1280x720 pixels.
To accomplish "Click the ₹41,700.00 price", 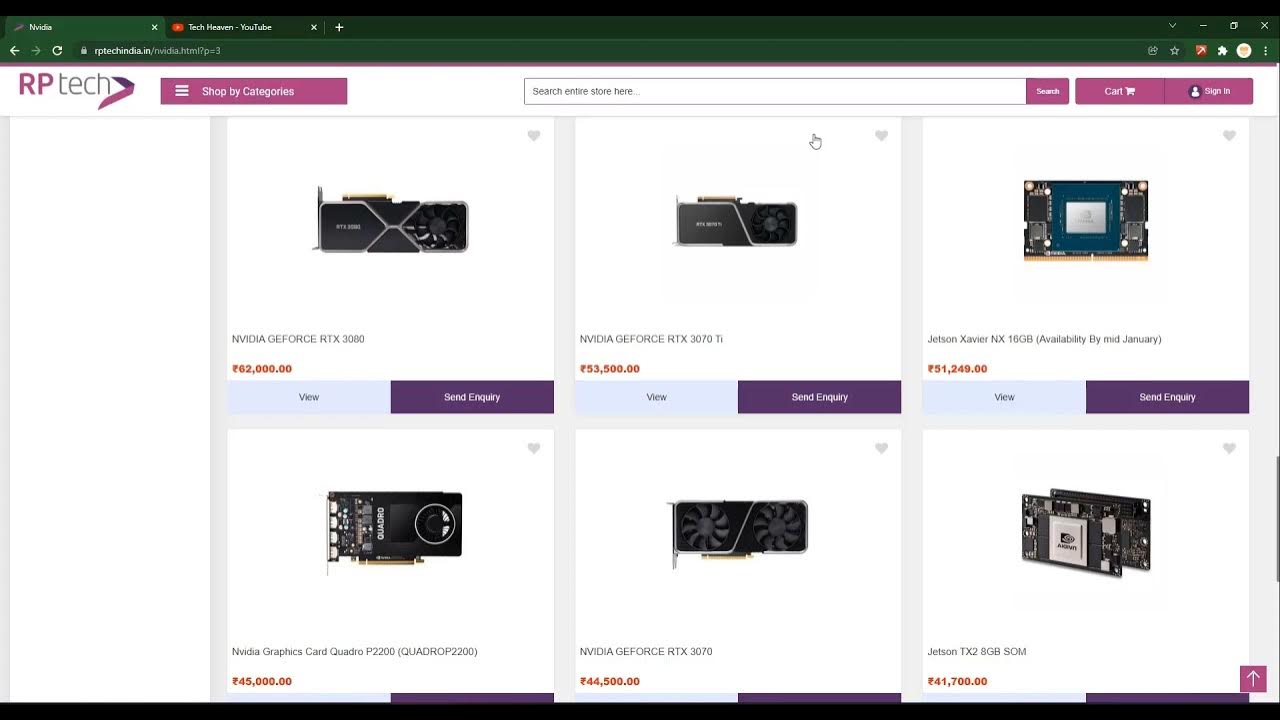I will [x=957, y=682].
